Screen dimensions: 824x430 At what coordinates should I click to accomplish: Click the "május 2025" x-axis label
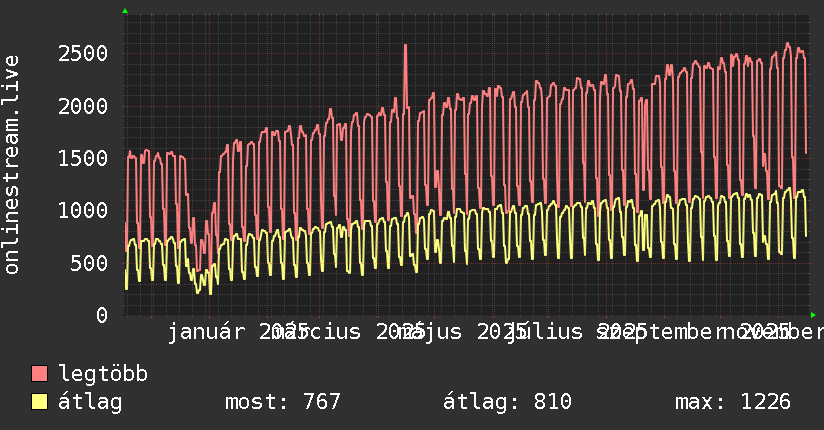point(460,331)
